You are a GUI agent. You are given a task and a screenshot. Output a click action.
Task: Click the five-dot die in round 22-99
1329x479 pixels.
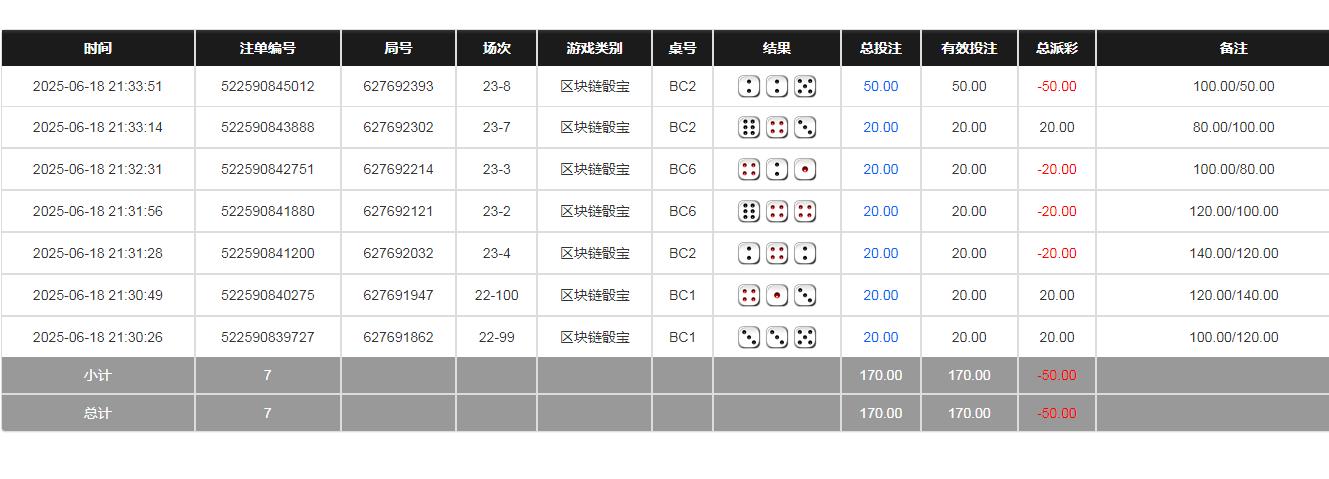click(x=805, y=338)
